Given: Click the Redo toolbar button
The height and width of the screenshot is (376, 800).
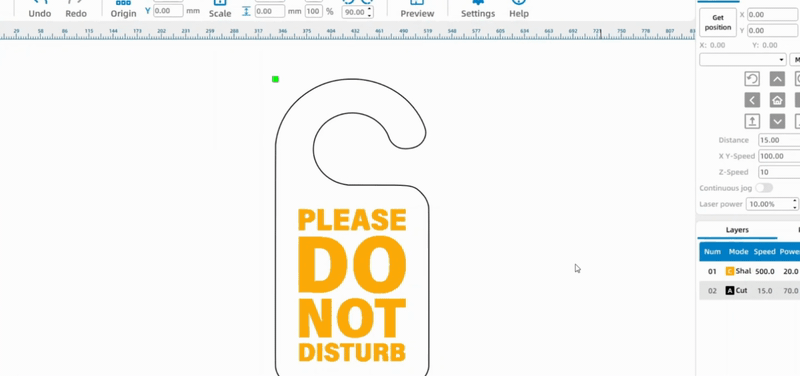Looking at the screenshot, I should [x=76, y=9].
